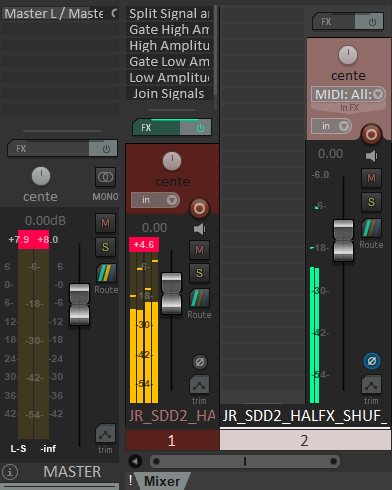Screen dimensions: 392x490
Task: Open master track FX chain
Action: pos(48,148)
